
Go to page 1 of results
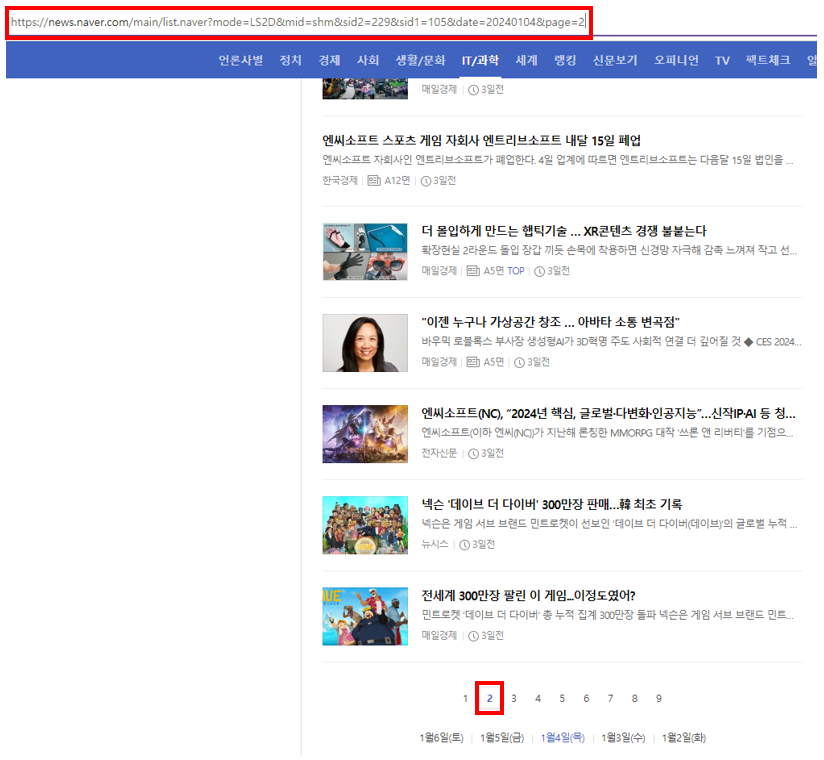465,699
